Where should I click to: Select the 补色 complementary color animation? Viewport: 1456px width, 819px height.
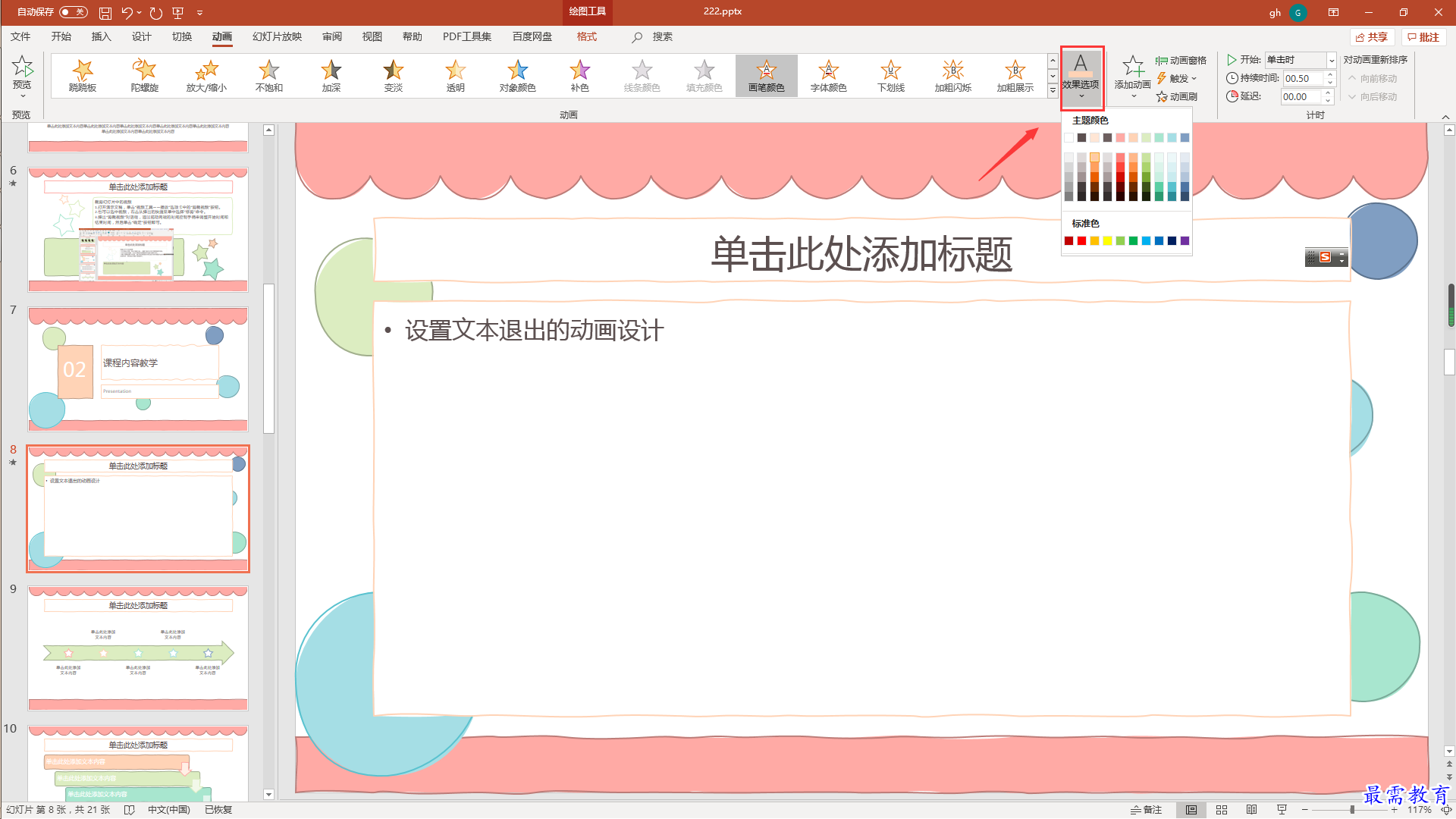coord(580,76)
